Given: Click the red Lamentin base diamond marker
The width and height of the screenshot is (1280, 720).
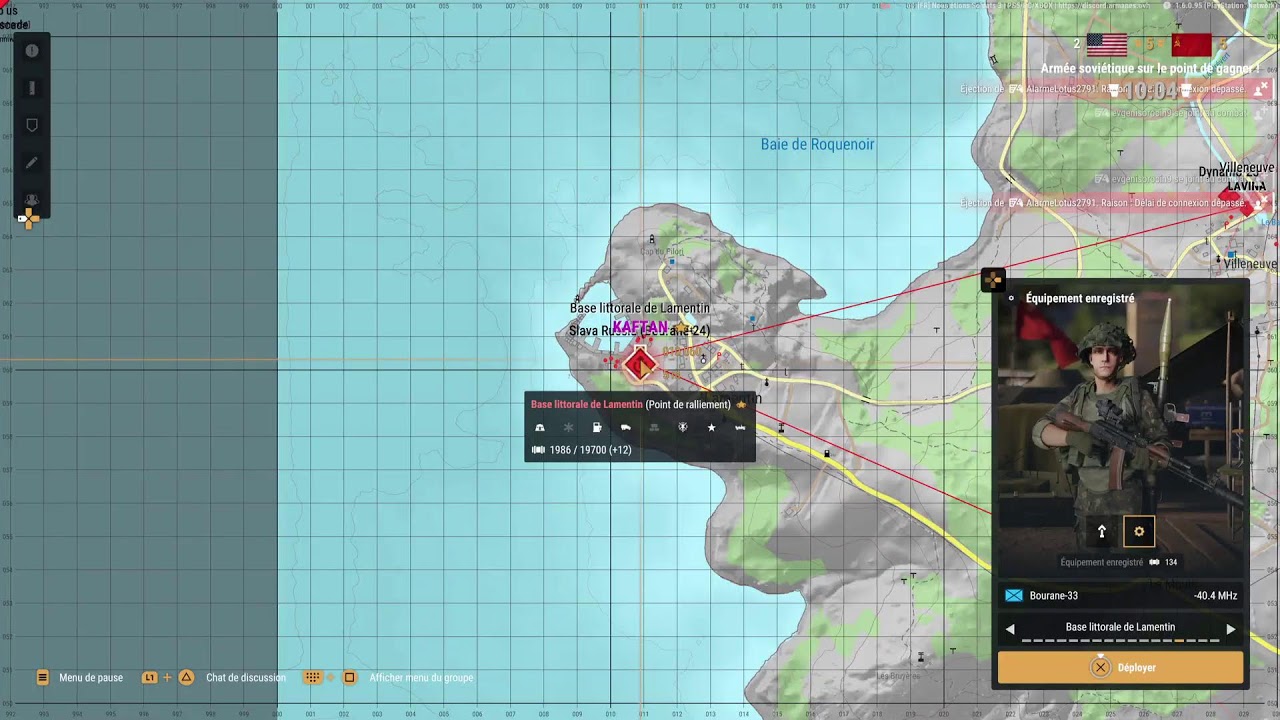Looking at the screenshot, I should (640, 364).
